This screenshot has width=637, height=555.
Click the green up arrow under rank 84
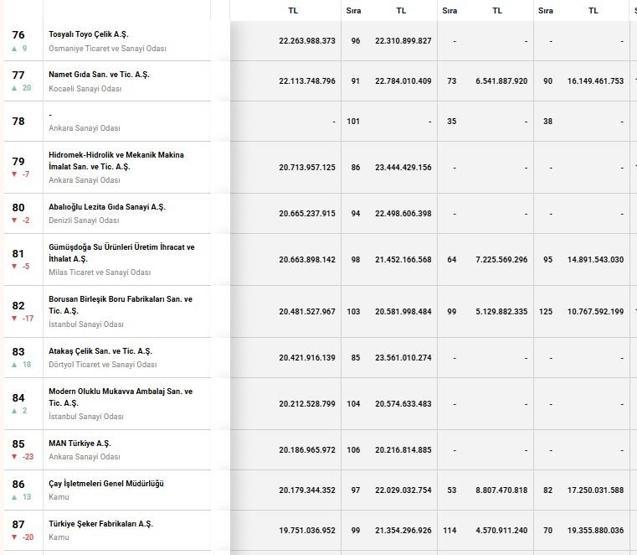14,411
